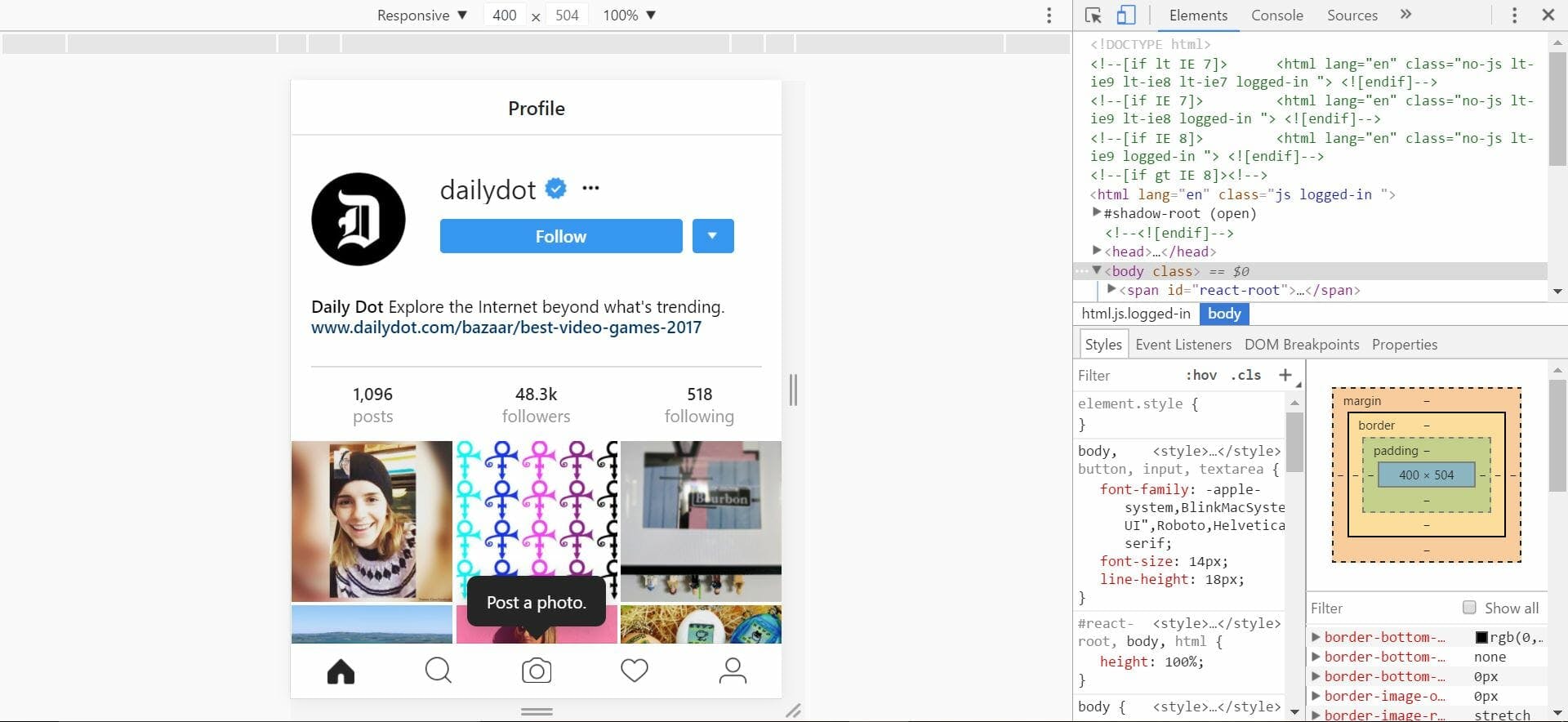The height and width of the screenshot is (722, 1568).
Task: Open the DOM Breakpoints tab
Action: (1302, 345)
